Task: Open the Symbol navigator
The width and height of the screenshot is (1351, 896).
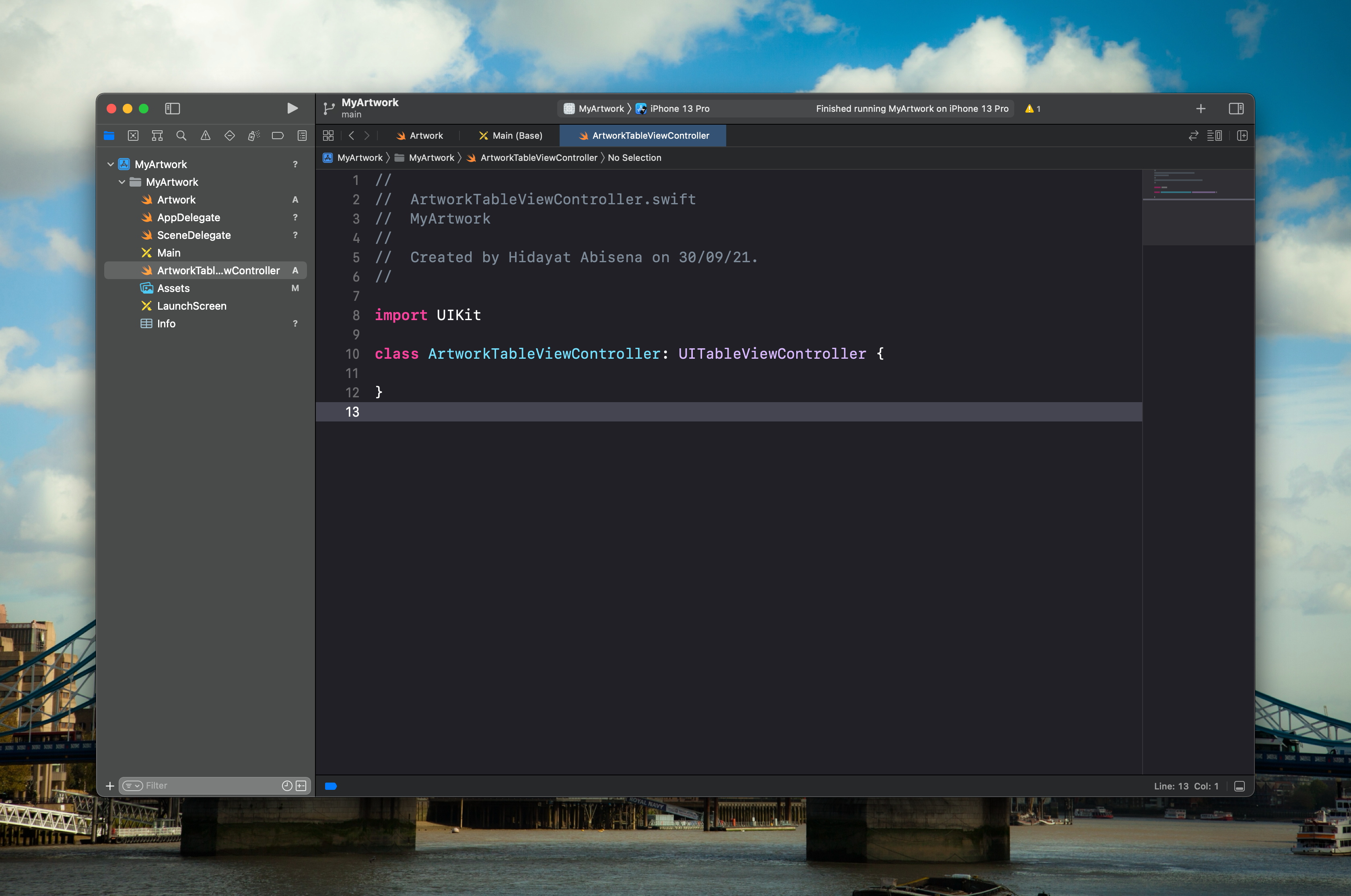Action: [157, 136]
